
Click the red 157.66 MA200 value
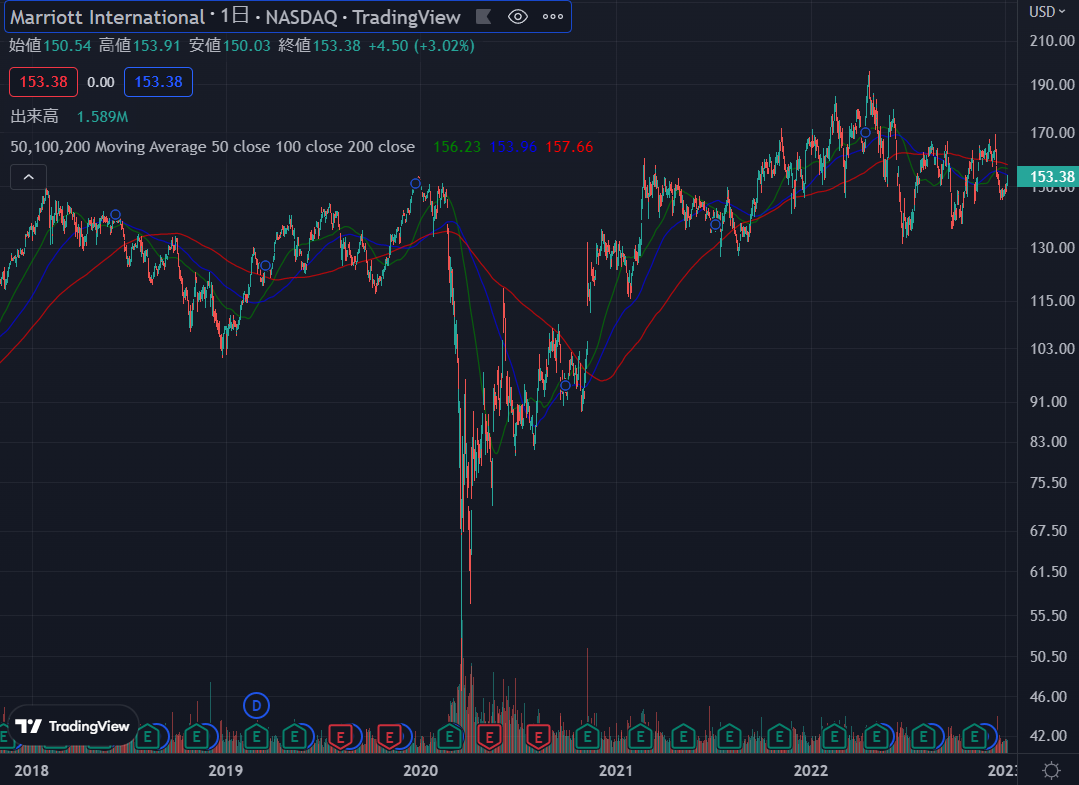point(569,147)
